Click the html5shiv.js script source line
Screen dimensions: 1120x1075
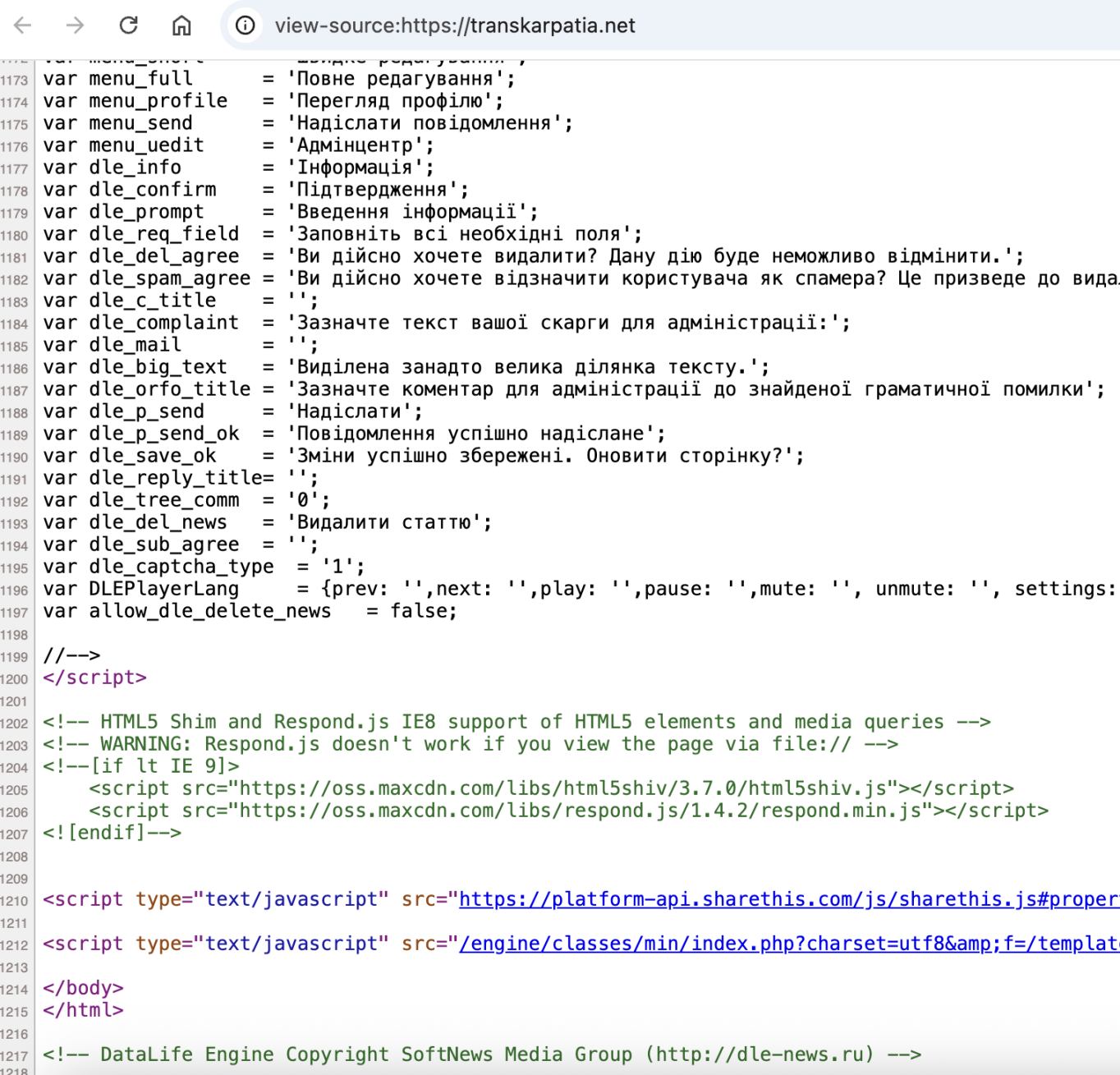point(552,788)
